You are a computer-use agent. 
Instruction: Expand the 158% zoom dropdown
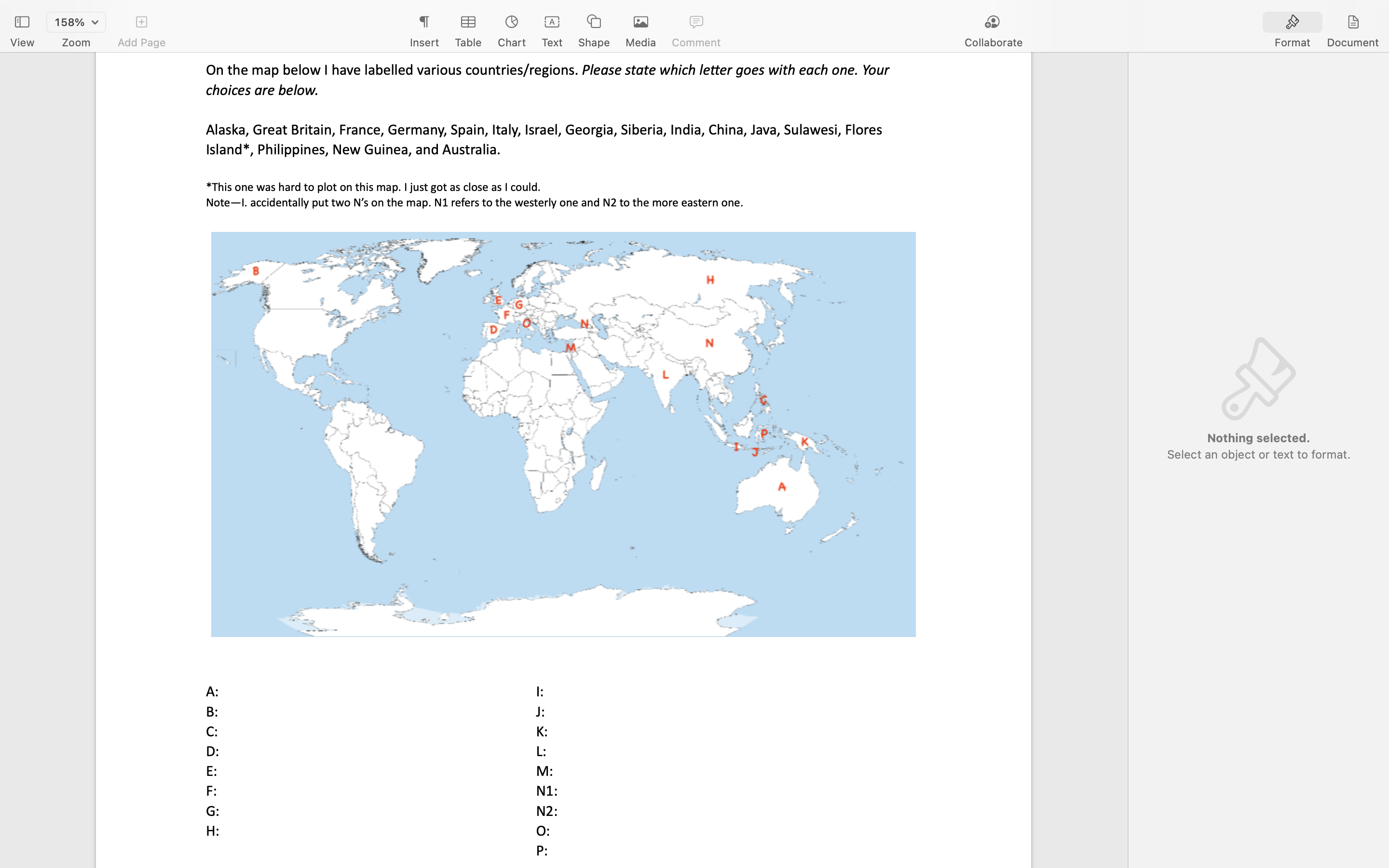(x=76, y=22)
